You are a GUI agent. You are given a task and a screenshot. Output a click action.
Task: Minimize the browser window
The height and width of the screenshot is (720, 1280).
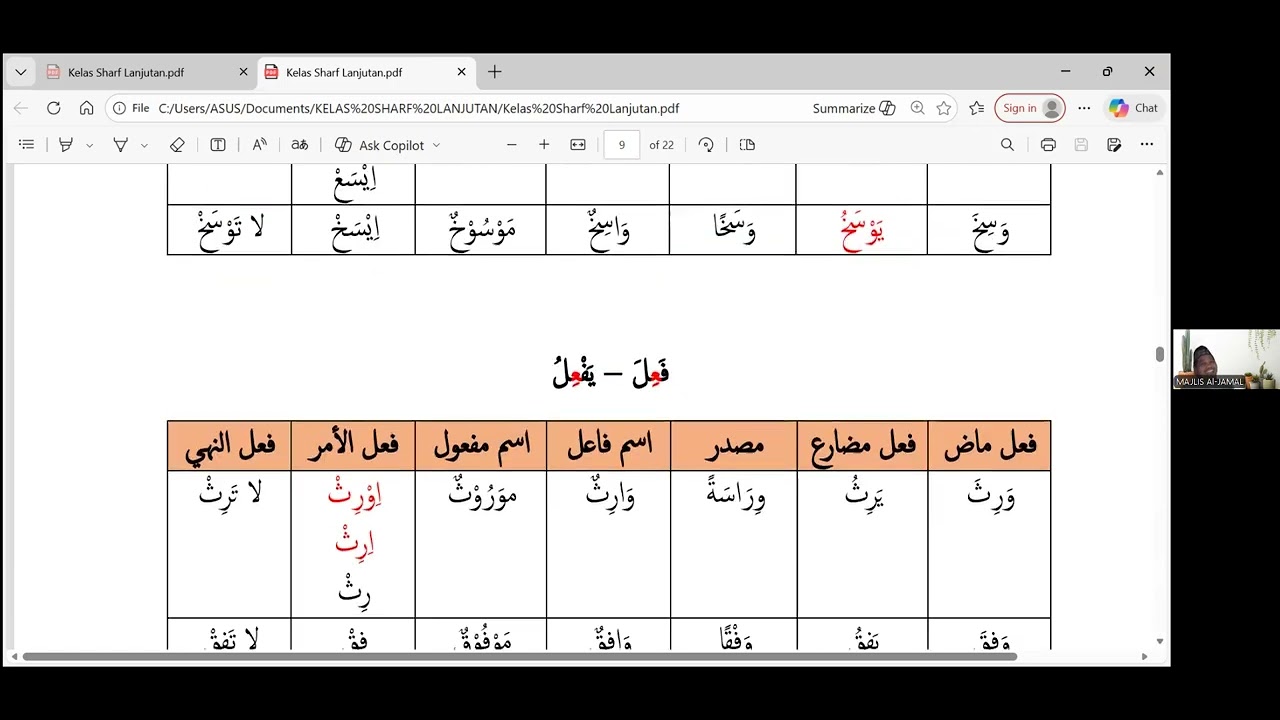pos(1066,72)
